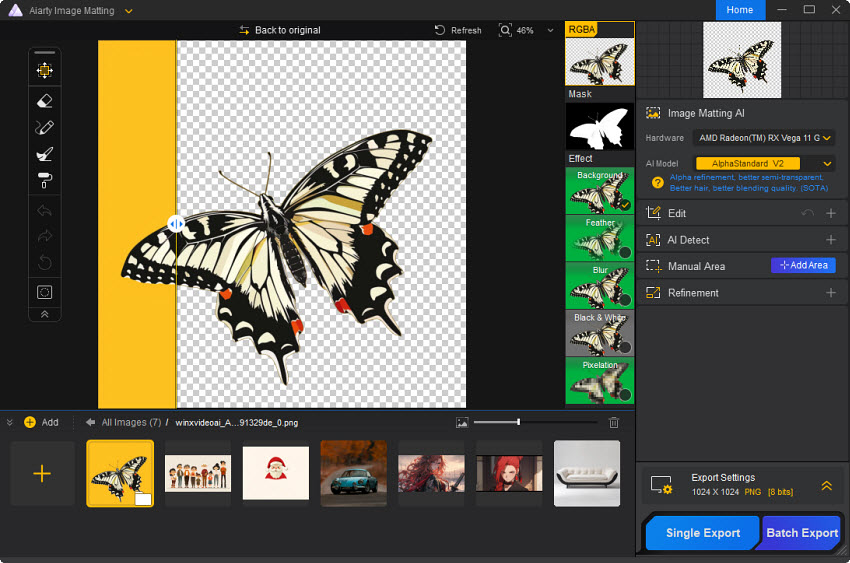Viewport: 850px width, 563px height.
Task: Select the Eraser tool
Action: pos(44,100)
